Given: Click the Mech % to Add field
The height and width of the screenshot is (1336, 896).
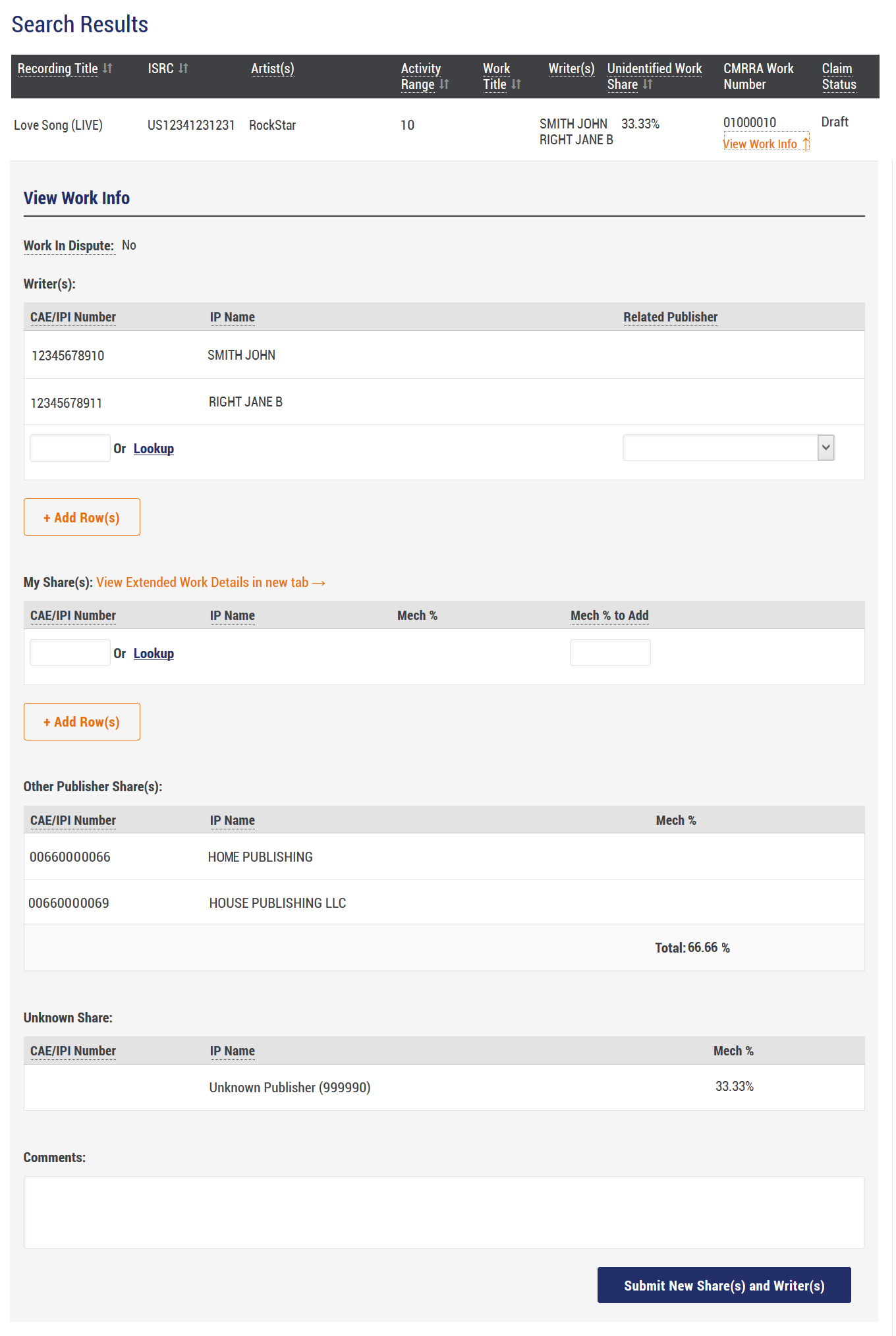Looking at the screenshot, I should [610, 653].
